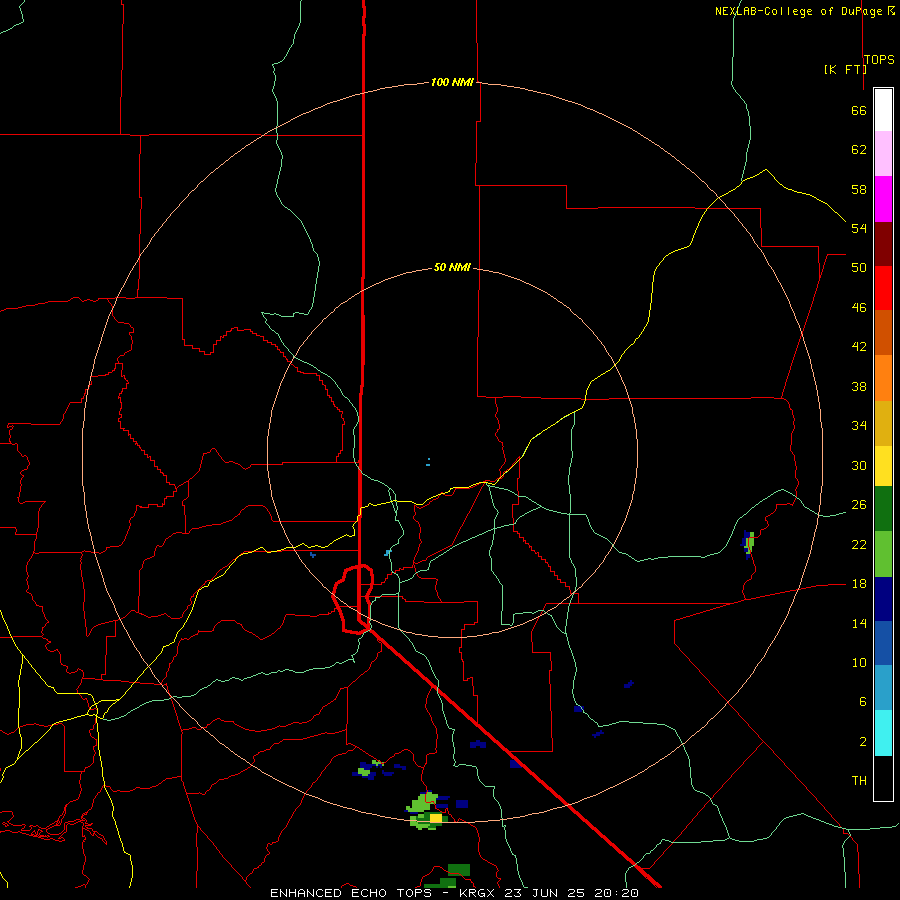The height and width of the screenshot is (900, 900).
Task: Click 'ENHANCED ECHO TOPS' in the bottom caption
Action: click(351, 893)
